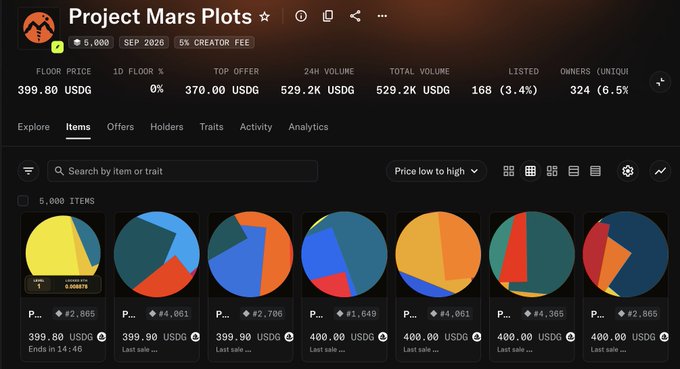This screenshot has width=680, height=369.
Task: Click the 399.80 USDG floor price value
Action: (55, 90)
